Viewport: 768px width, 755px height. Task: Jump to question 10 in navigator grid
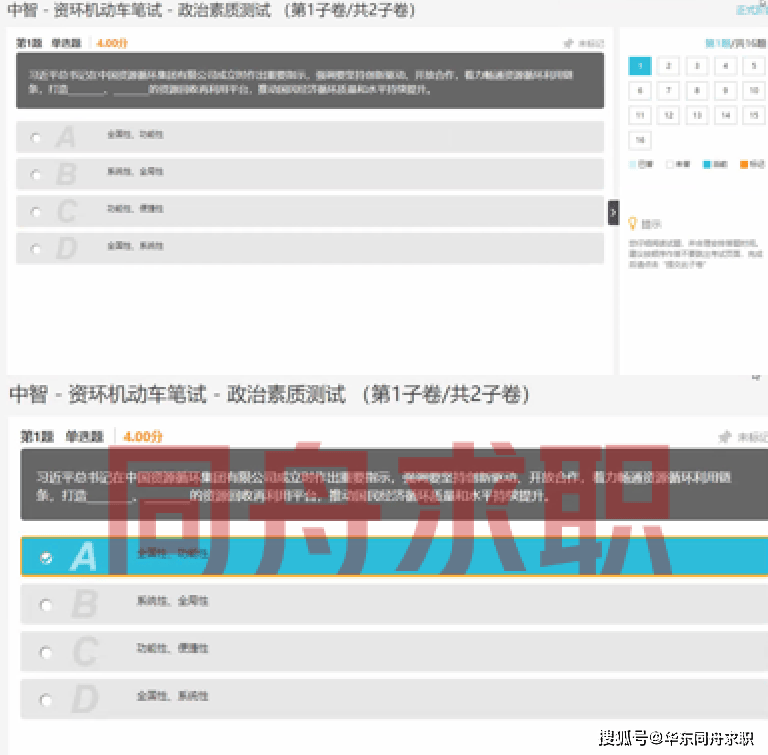[x=754, y=91]
